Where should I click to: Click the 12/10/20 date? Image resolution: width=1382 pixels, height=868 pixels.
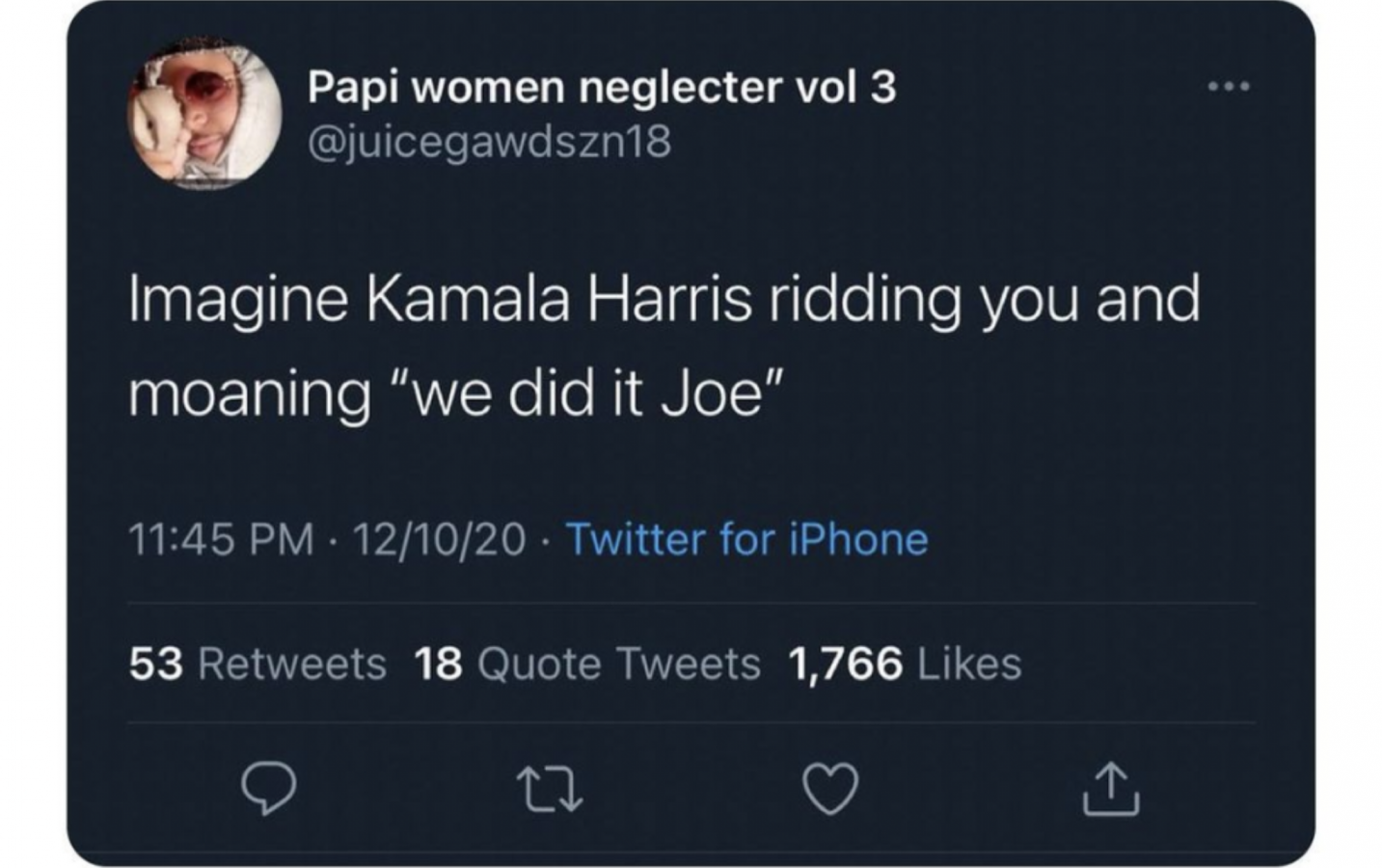click(439, 538)
